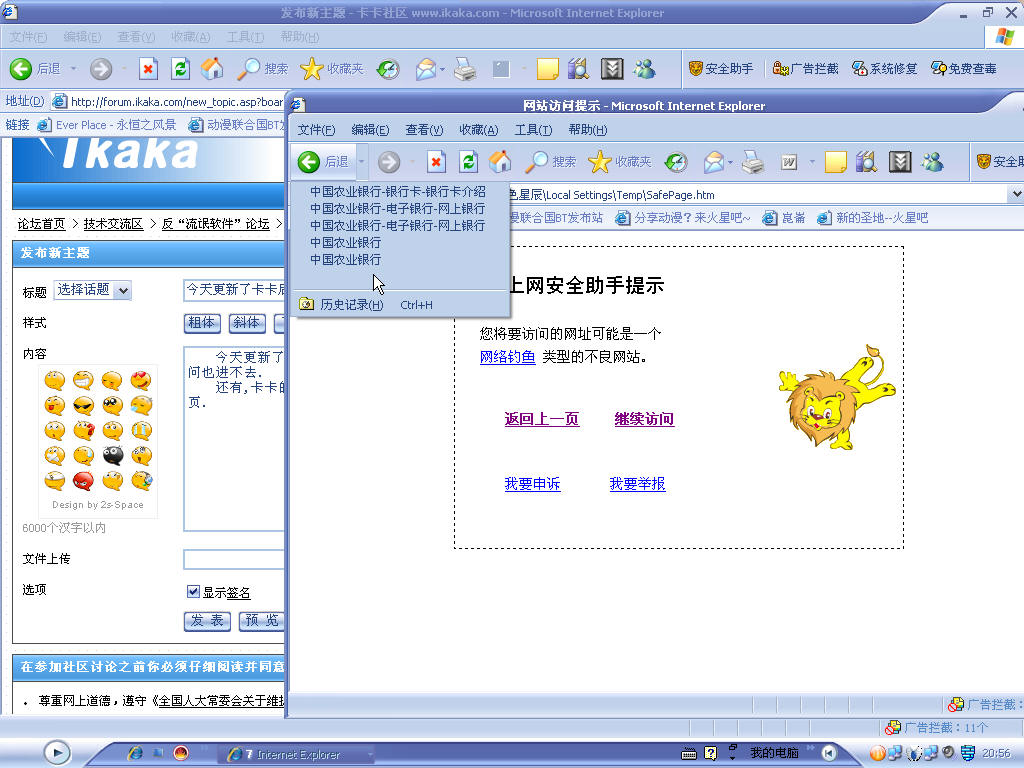
Task: Click the topic title input field
Action: [x=234, y=289]
